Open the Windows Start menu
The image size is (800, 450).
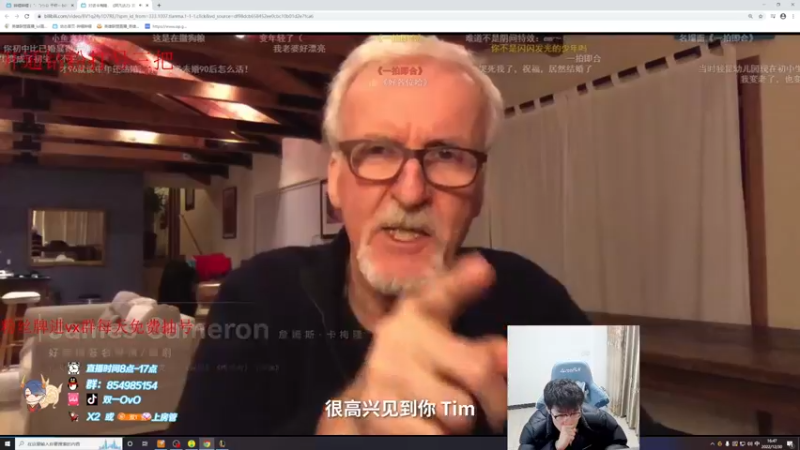click(x=7, y=444)
